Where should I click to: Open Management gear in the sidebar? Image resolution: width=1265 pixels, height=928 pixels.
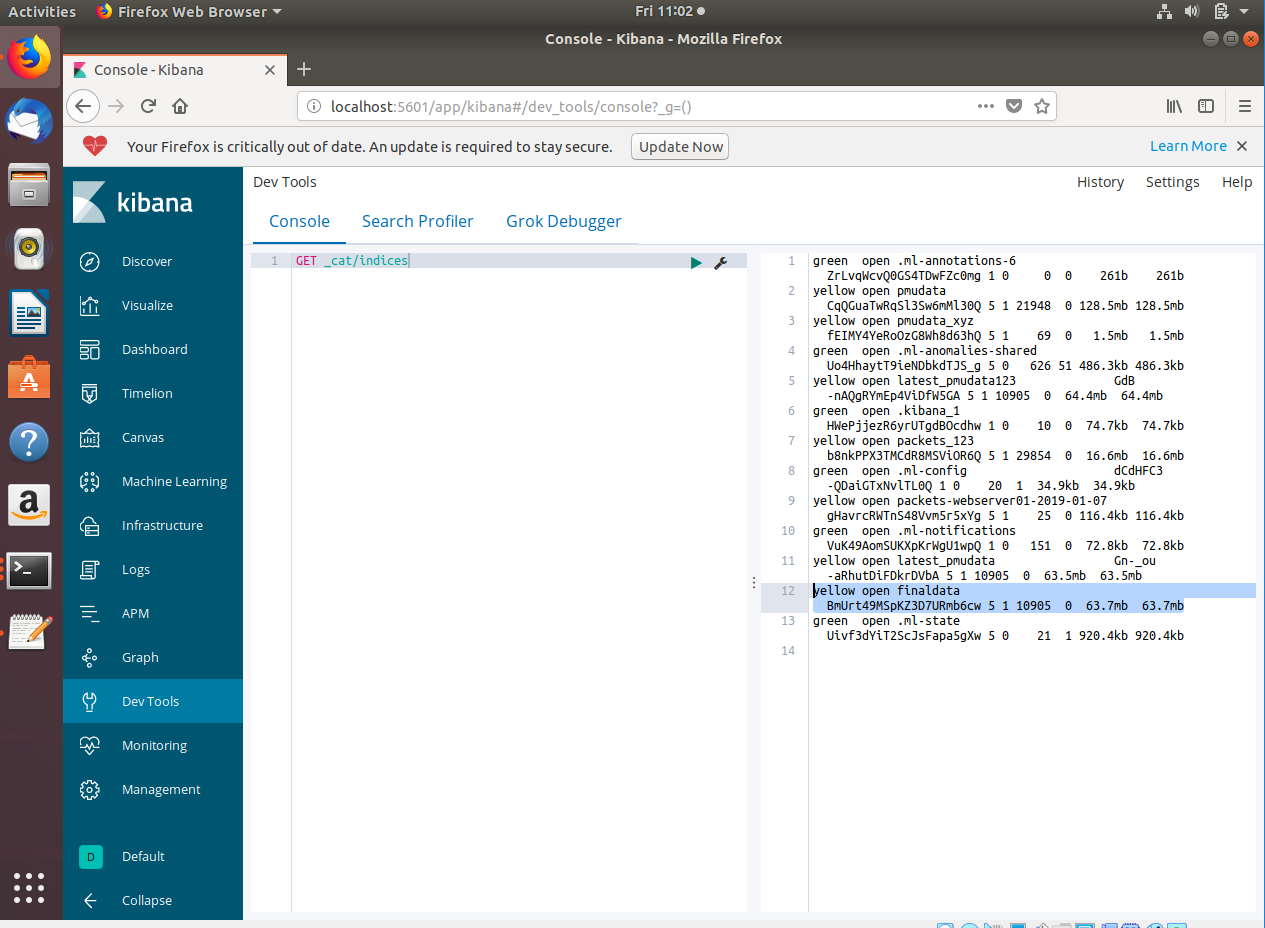[90, 790]
